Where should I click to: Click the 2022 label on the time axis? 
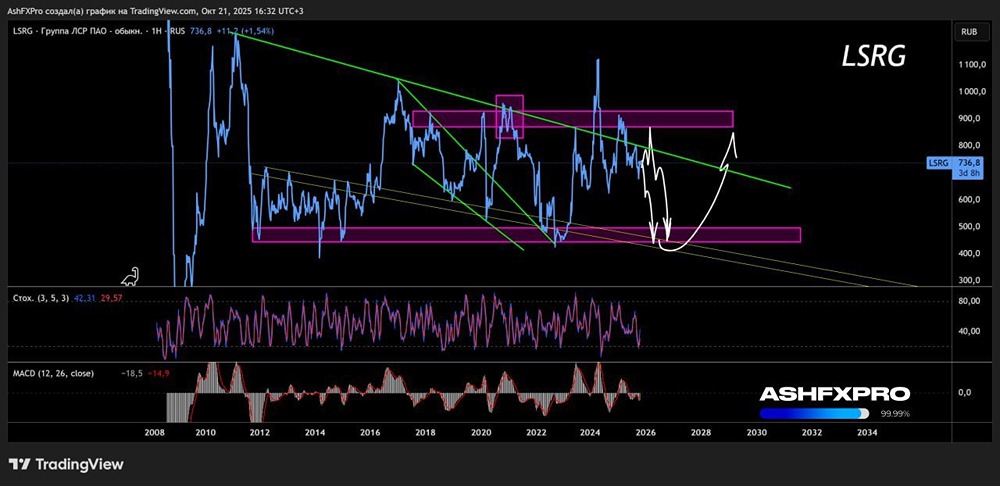point(536,432)
